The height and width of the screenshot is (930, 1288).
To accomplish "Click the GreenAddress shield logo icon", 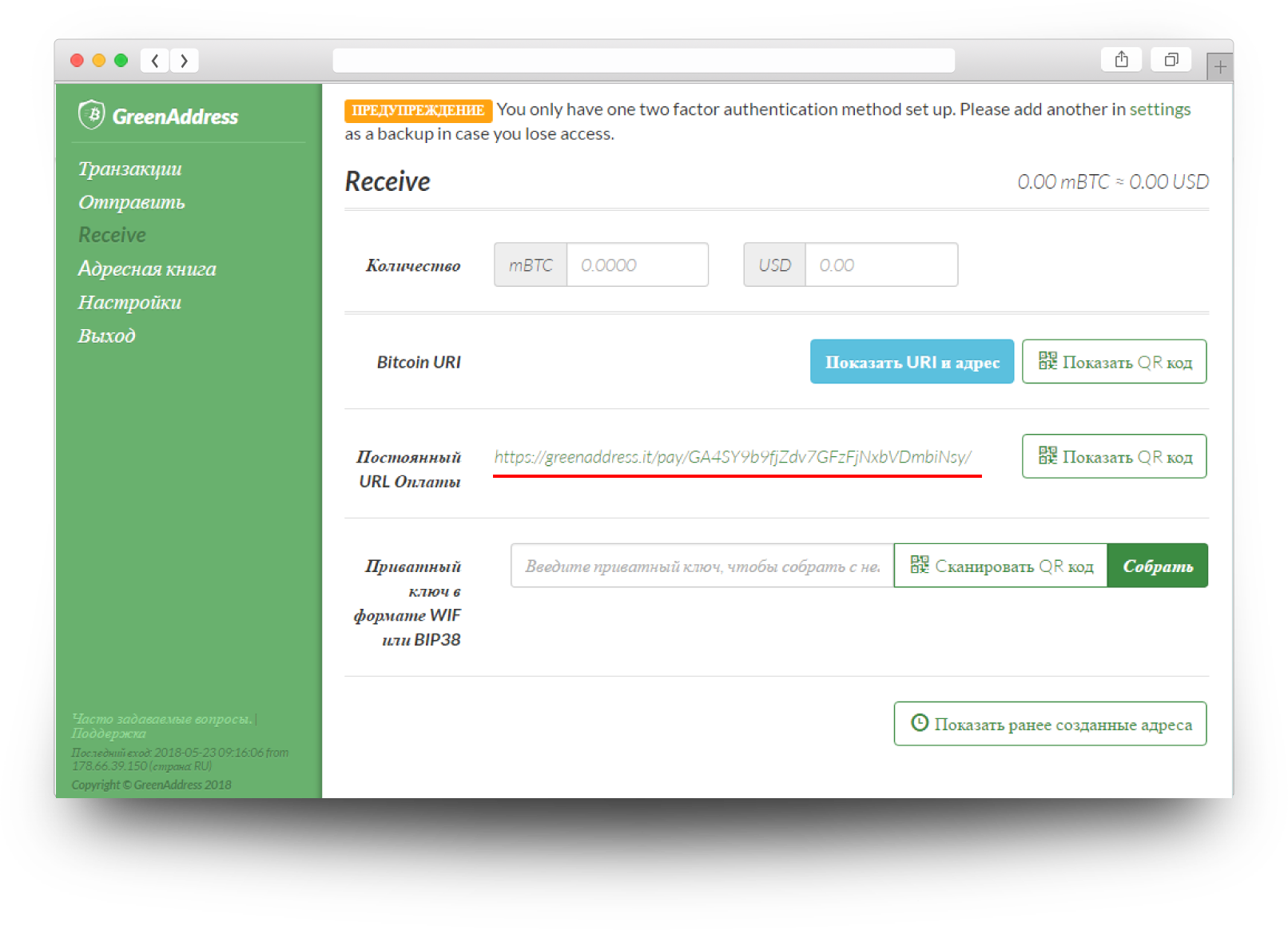I will (91, 114).
